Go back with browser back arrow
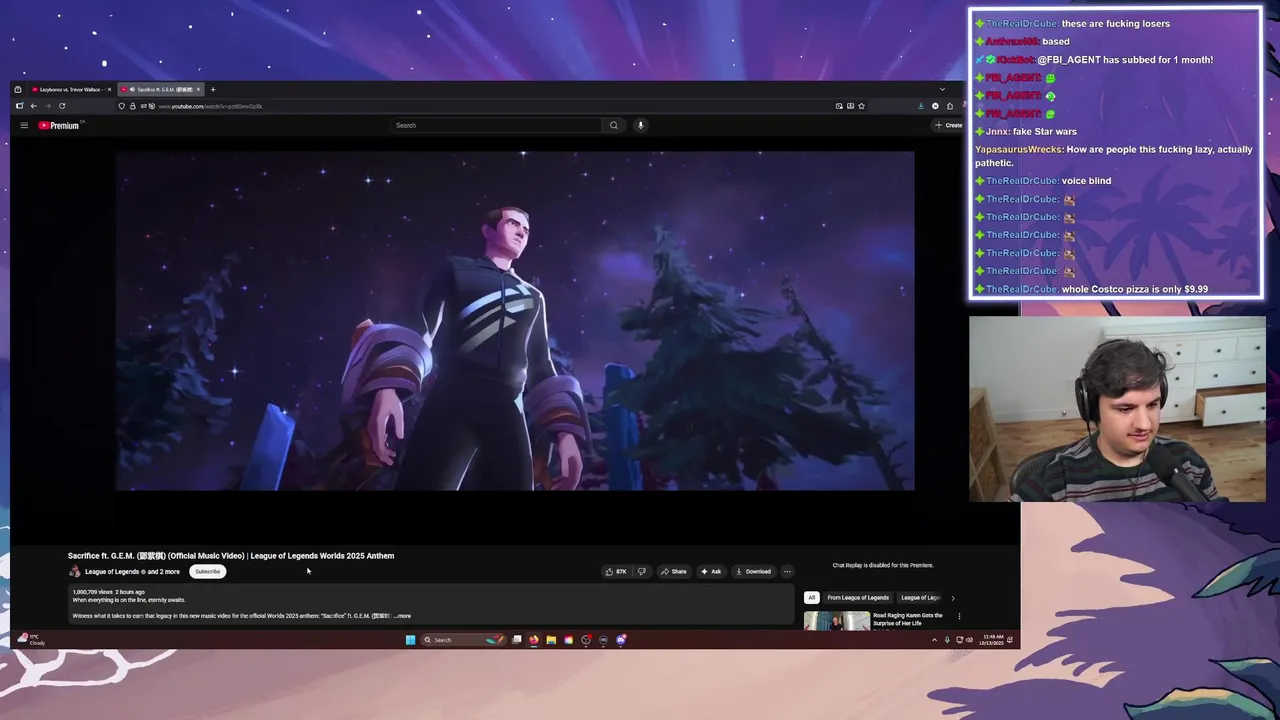This screenshot has height=720, width=1280. 33,106
